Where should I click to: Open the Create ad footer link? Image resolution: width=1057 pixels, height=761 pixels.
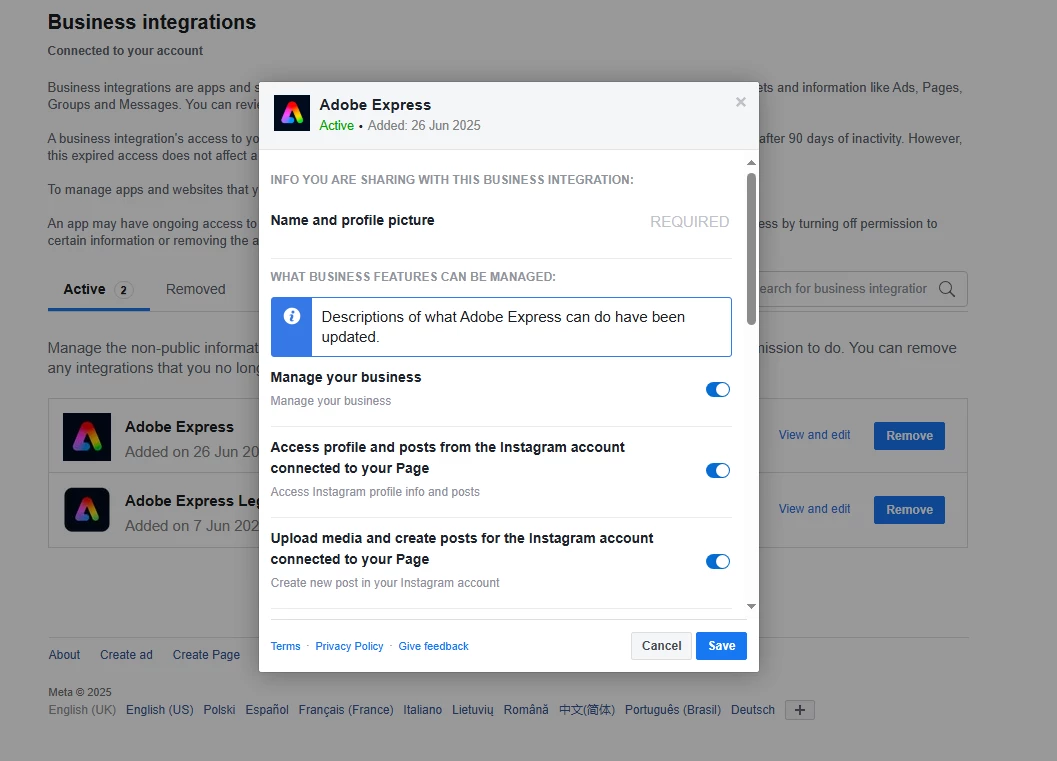[x=126, y=655]
